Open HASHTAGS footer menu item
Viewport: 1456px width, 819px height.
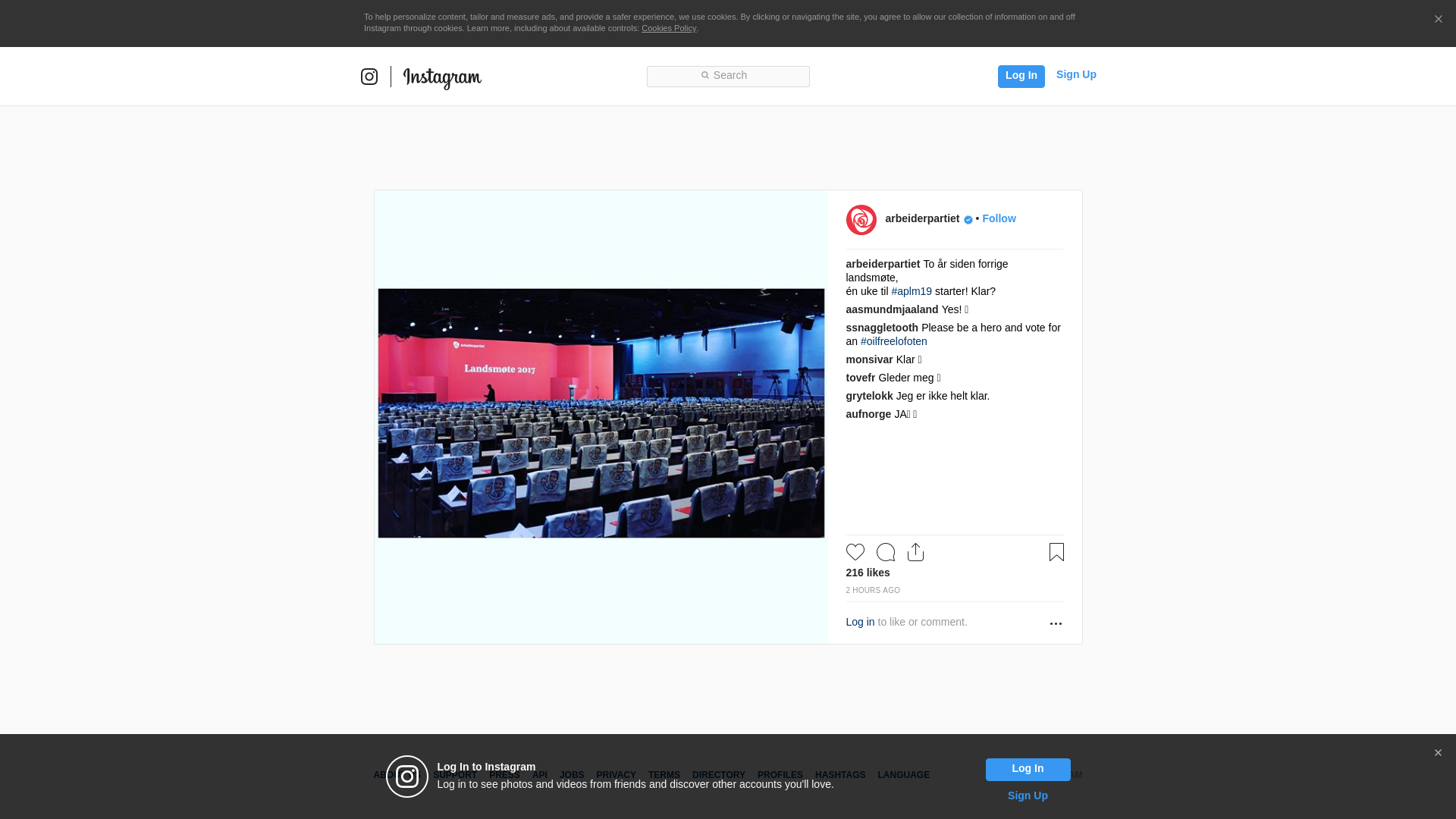click(x=839, y=775)
